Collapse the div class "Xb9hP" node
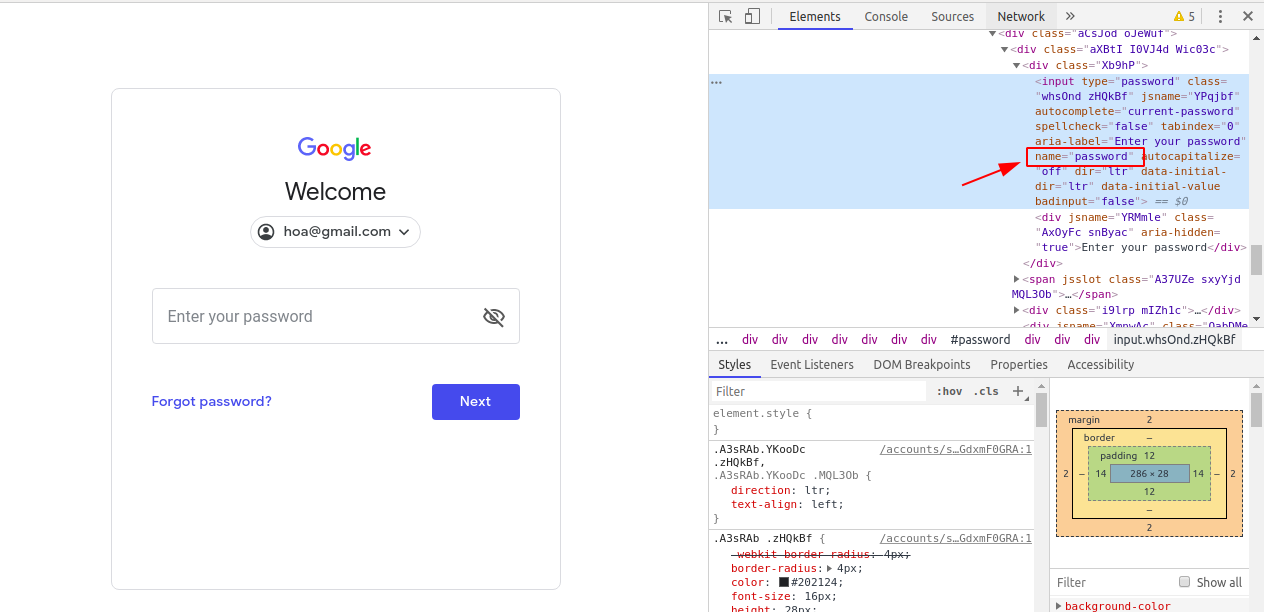The height and width of the screenshot is (612, 1264). (1017, 65)
